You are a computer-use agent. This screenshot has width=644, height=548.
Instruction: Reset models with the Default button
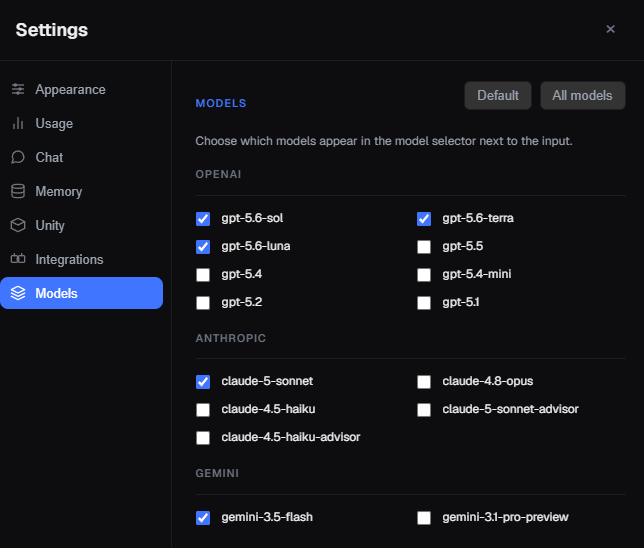click(498, 95)
